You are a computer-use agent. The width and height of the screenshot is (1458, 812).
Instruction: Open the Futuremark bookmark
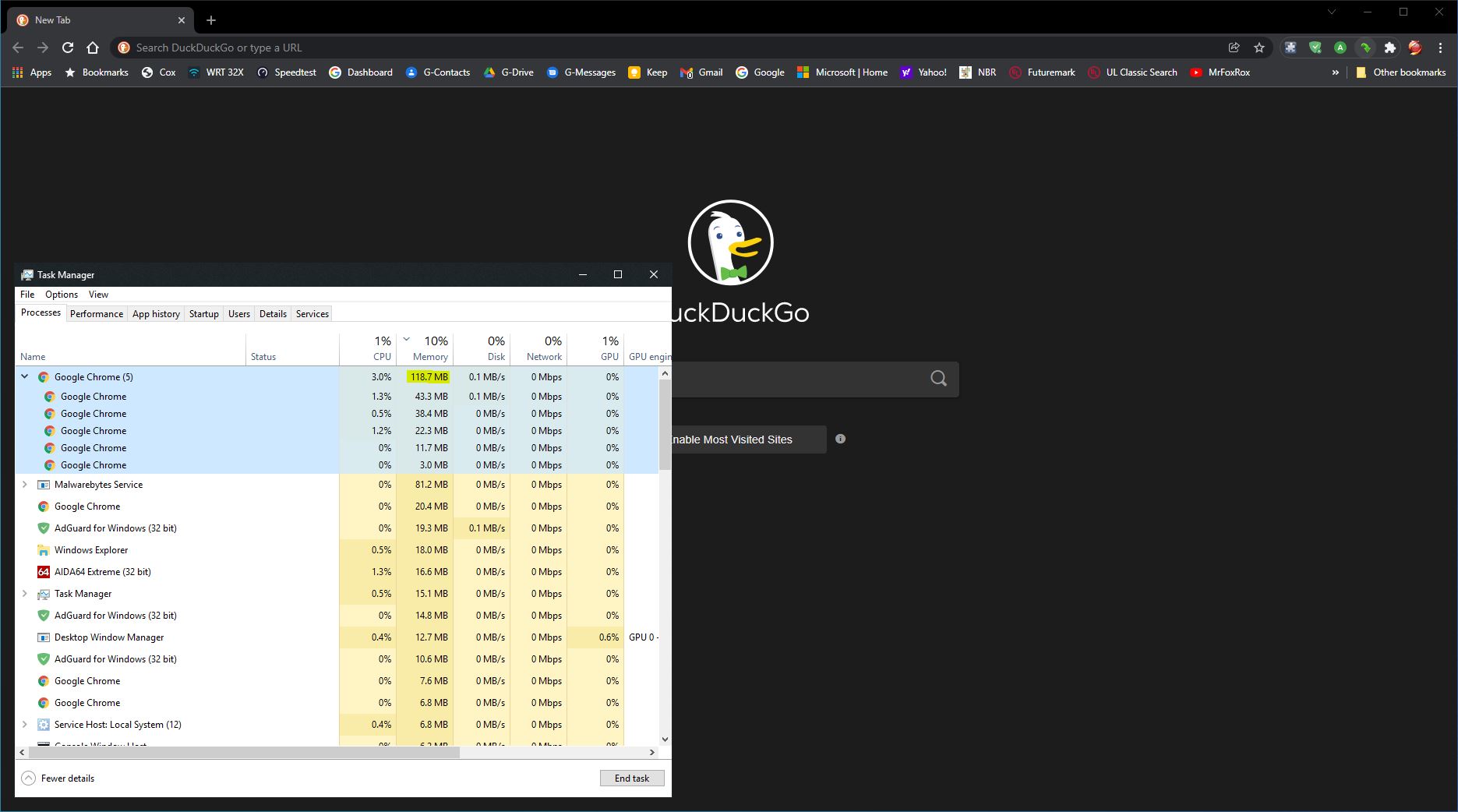pyautogui.click(x=1042, y=72)
